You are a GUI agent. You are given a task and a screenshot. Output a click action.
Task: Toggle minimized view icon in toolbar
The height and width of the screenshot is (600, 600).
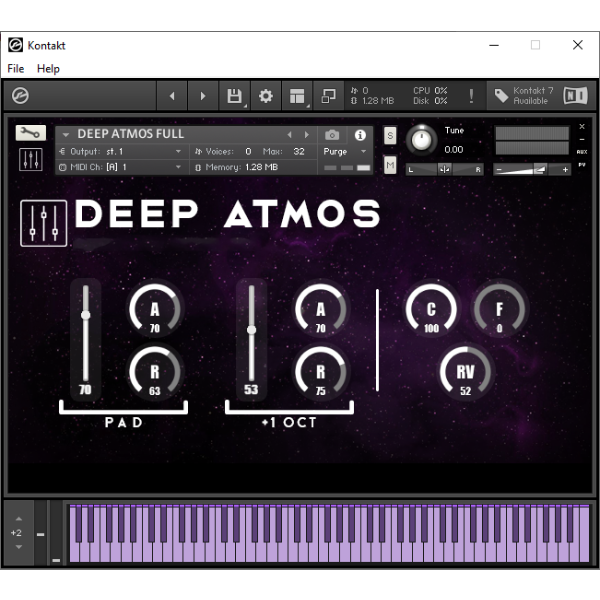(328, 96)
